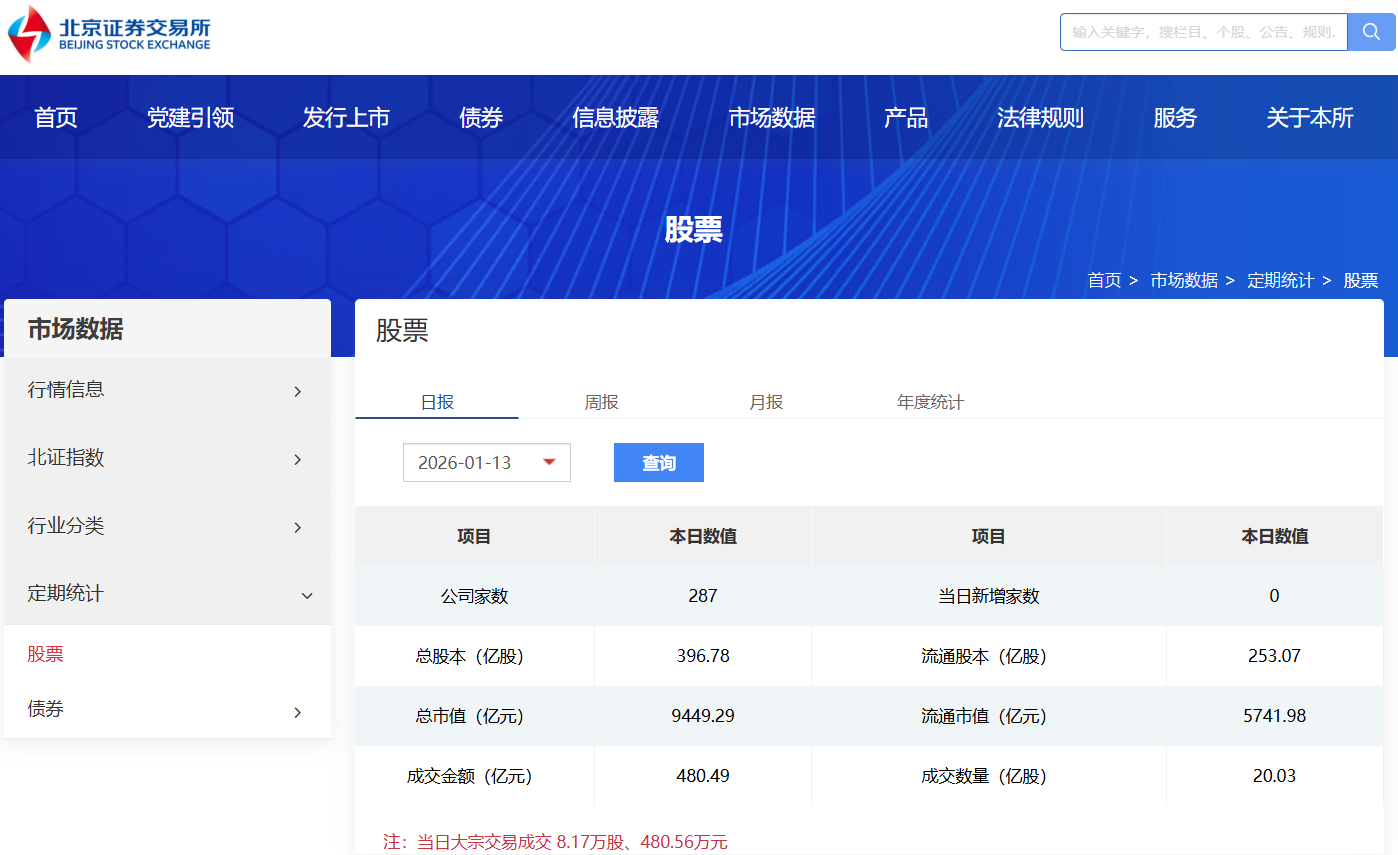
Task: Click the magnifier search icon button
Action: [x=1371, y=32]
